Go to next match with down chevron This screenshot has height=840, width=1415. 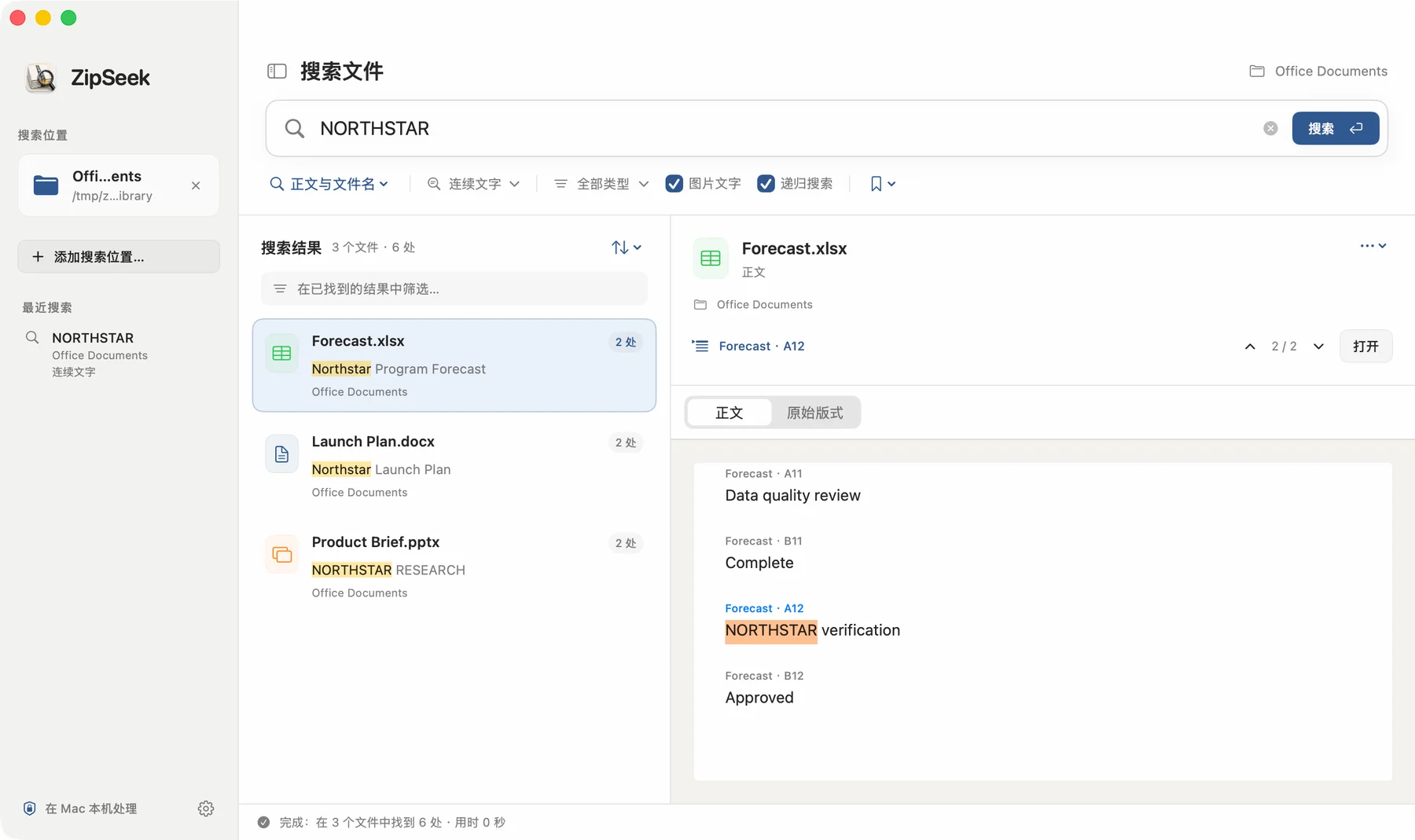[x=1318, y=347]
